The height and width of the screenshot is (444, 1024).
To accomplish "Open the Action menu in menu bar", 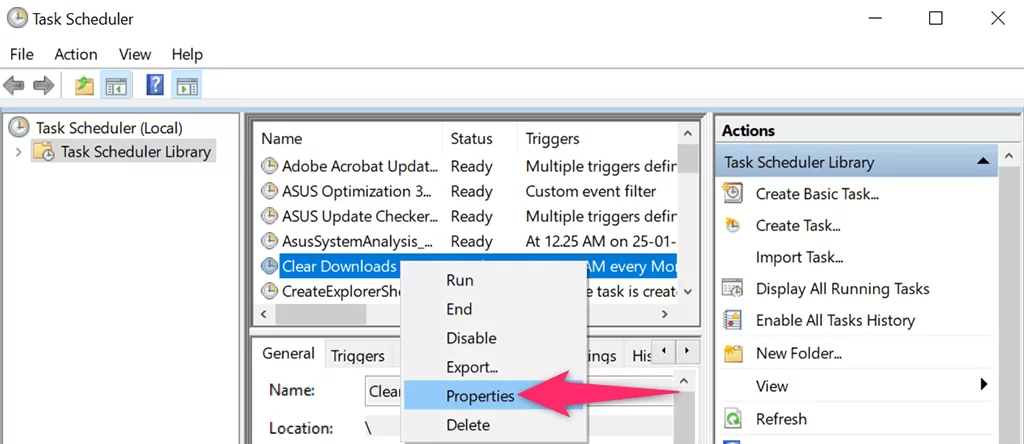I will tap(76, 54).
